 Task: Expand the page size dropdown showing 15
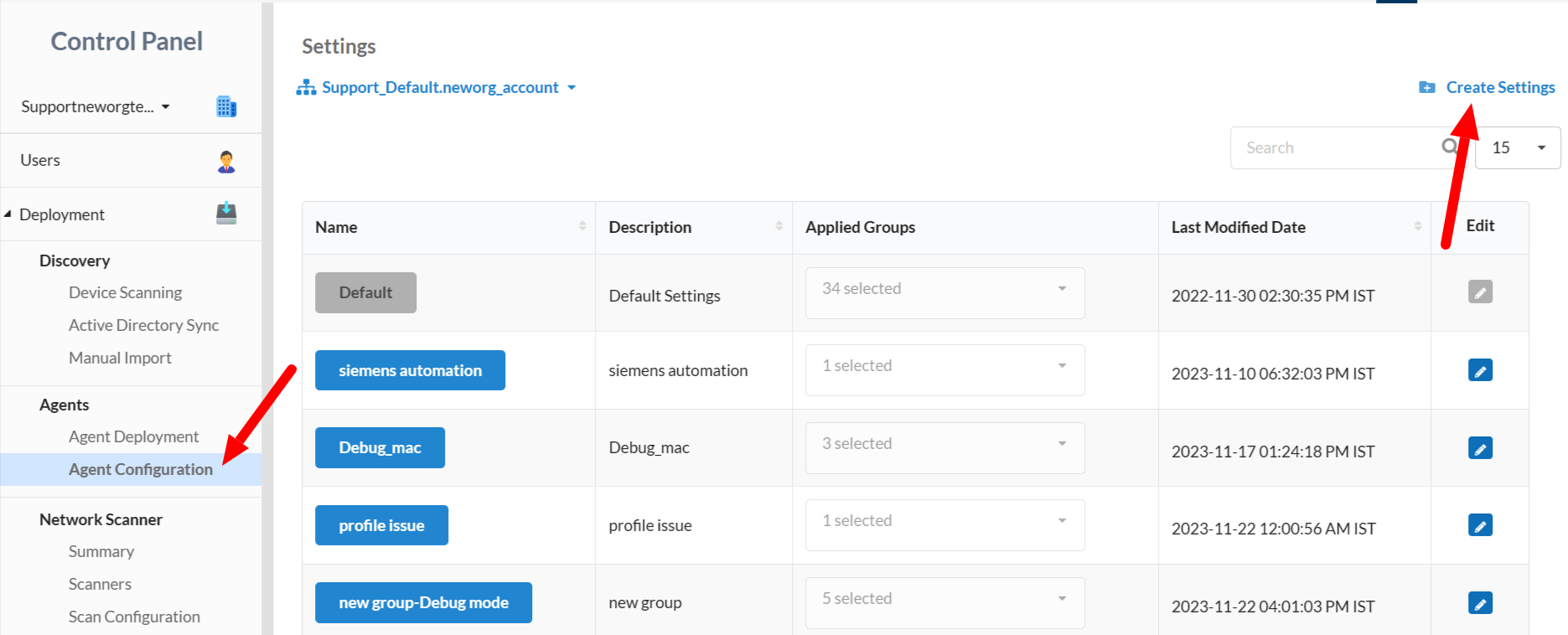point(1518,147)
